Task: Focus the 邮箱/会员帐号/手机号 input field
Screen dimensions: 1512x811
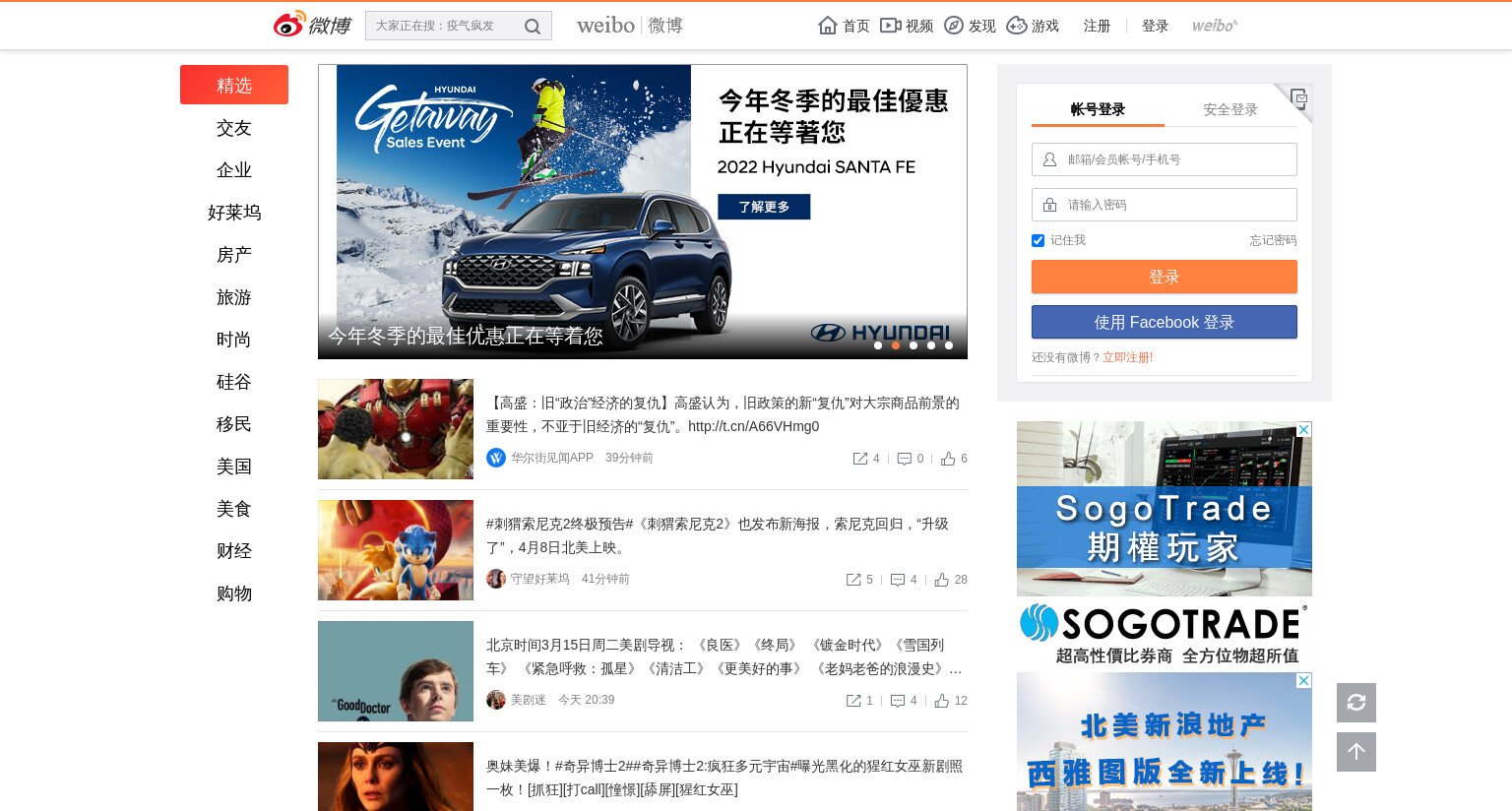Action: [1165, 159]
